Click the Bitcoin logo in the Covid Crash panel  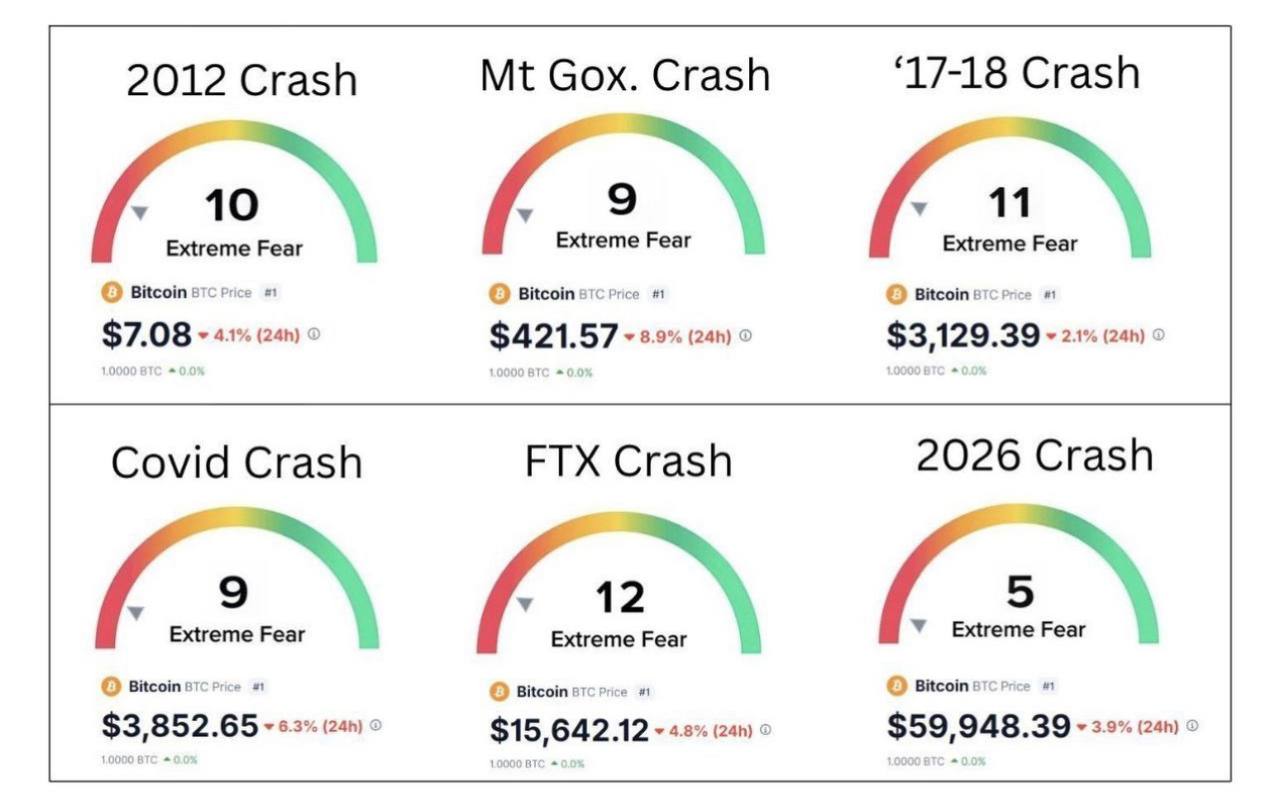[x=111, y=687]
